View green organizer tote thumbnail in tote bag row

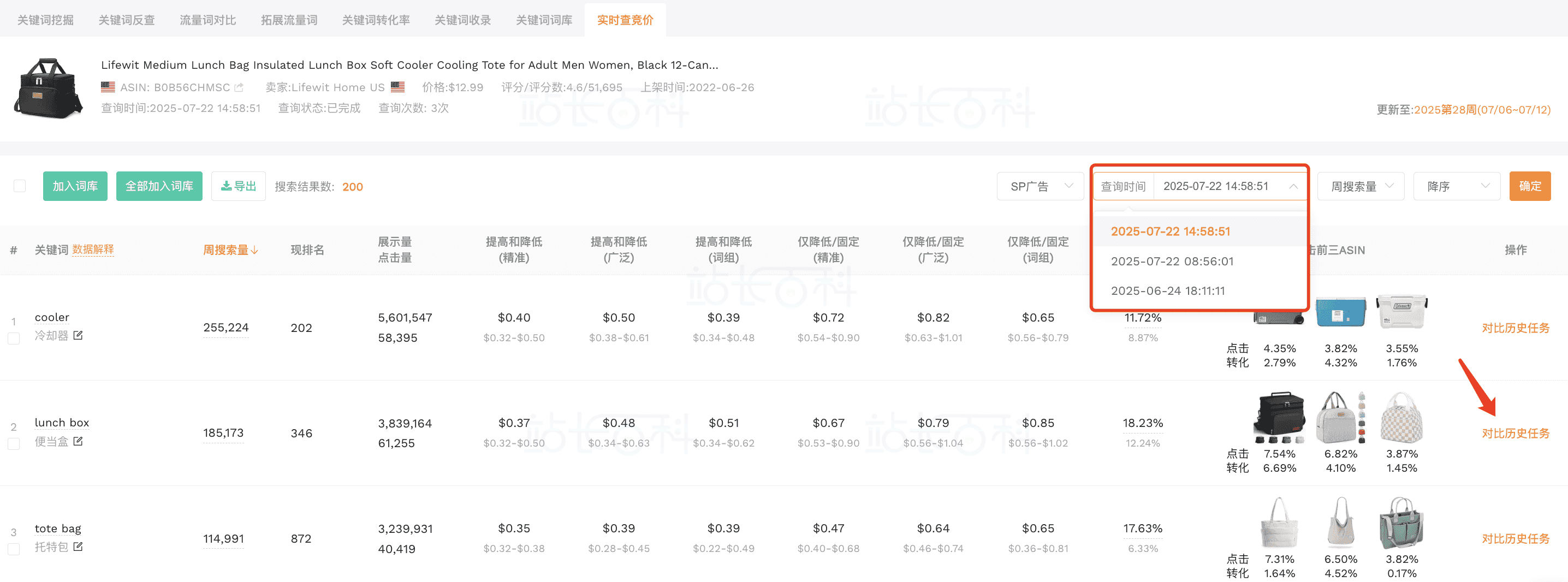click(1401, 522)
